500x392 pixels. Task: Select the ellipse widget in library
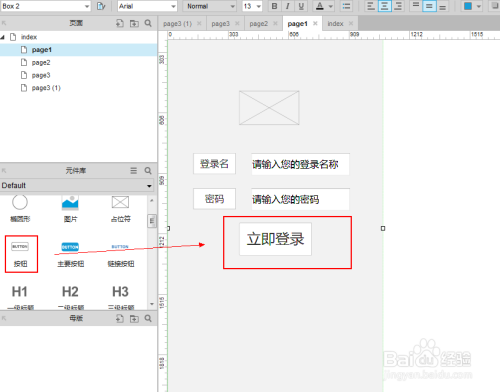(20, 209)
